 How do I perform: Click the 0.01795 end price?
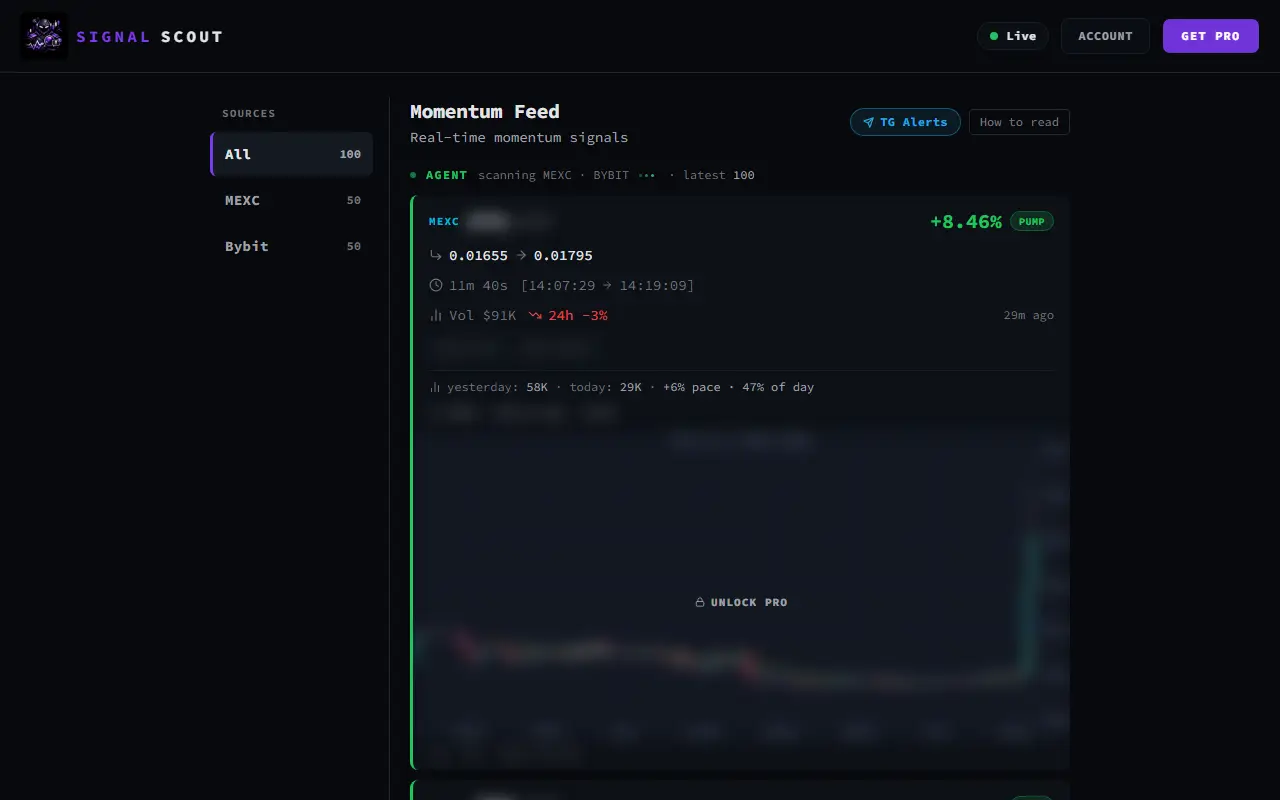tap(563, 255)
